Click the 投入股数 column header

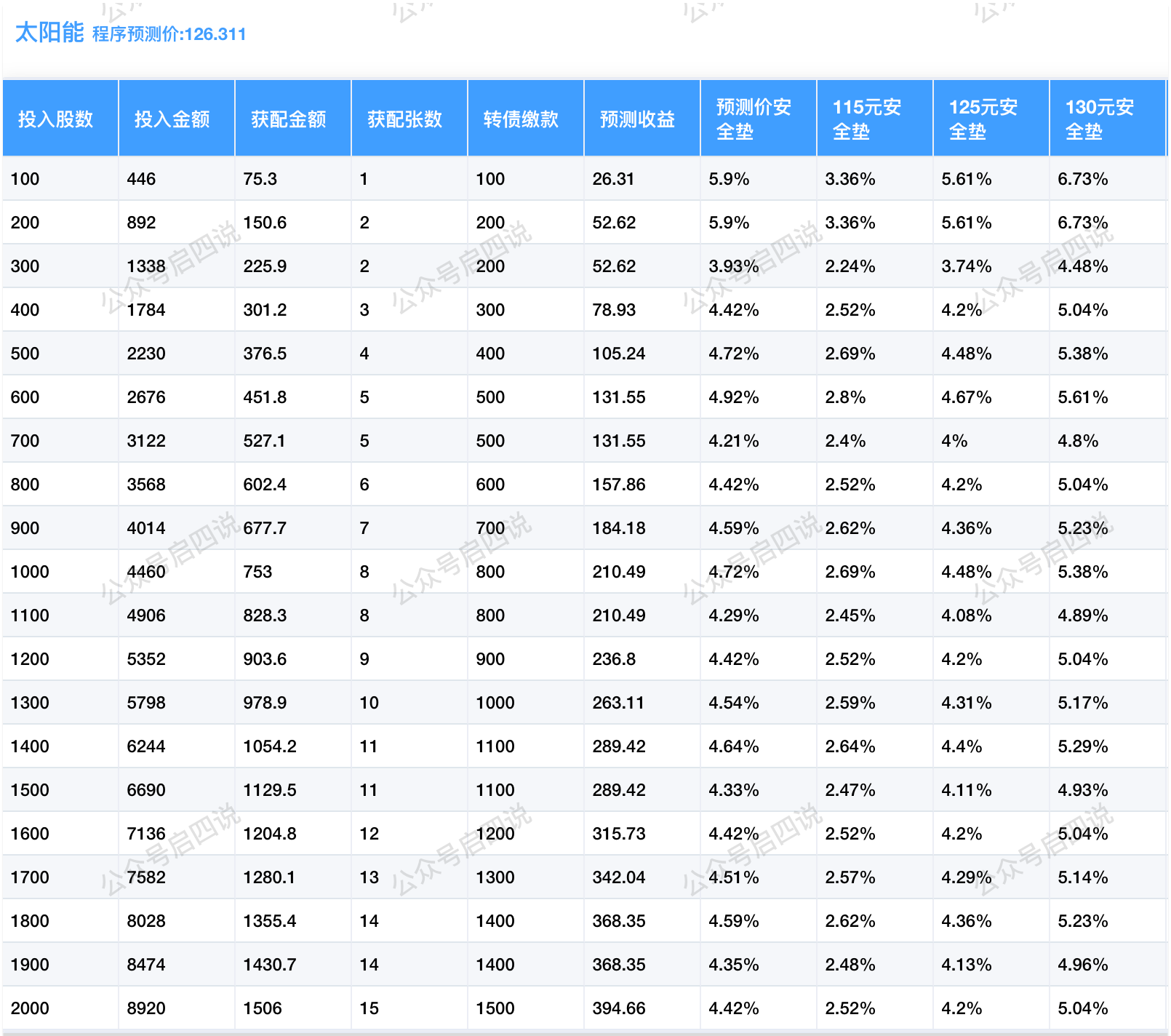tap(56, 119)
